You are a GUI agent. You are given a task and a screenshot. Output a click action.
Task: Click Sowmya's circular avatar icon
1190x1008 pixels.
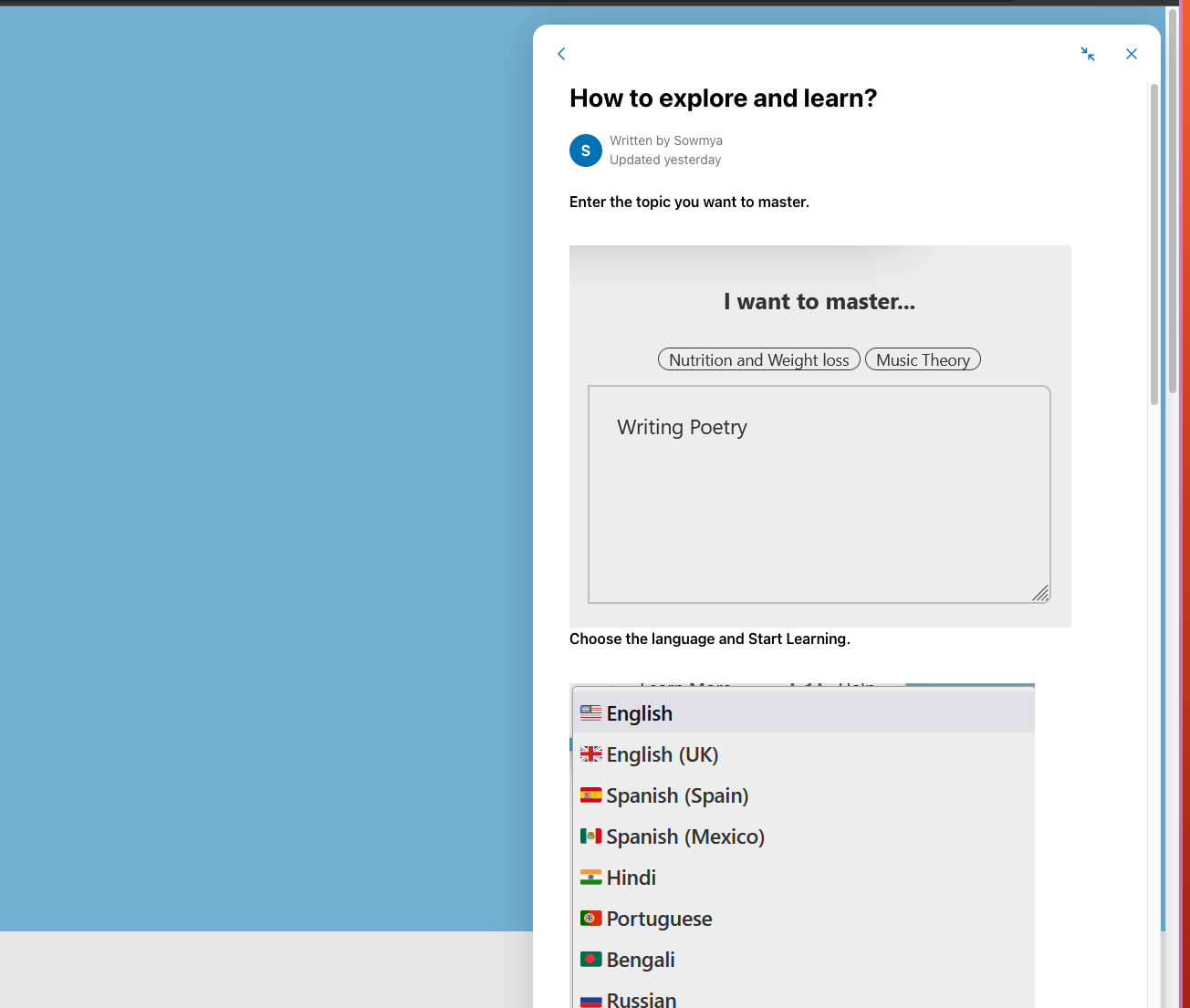585,150
